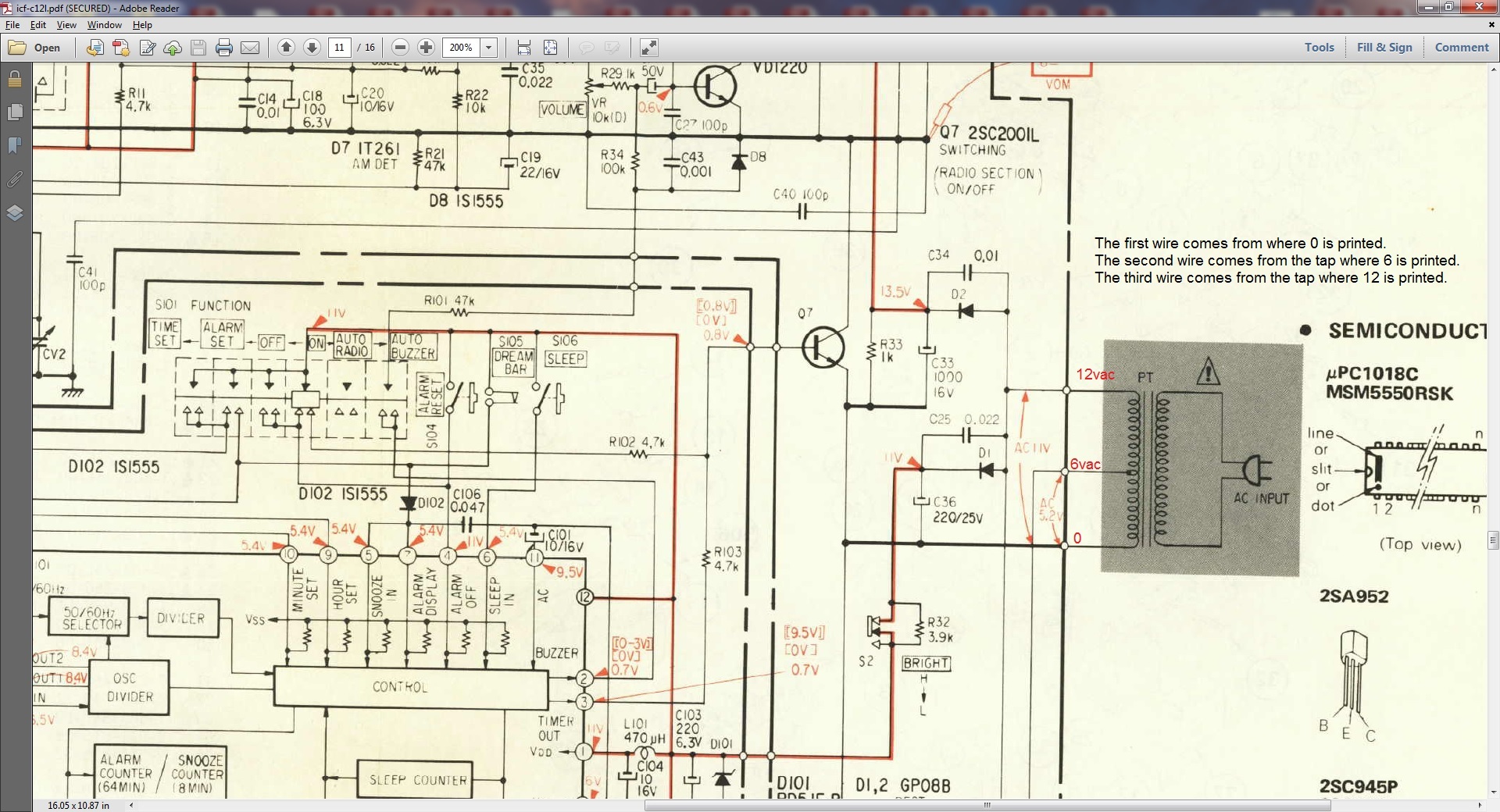
Task: Open the Attachments paperclip panel icon
Action: 15,180
